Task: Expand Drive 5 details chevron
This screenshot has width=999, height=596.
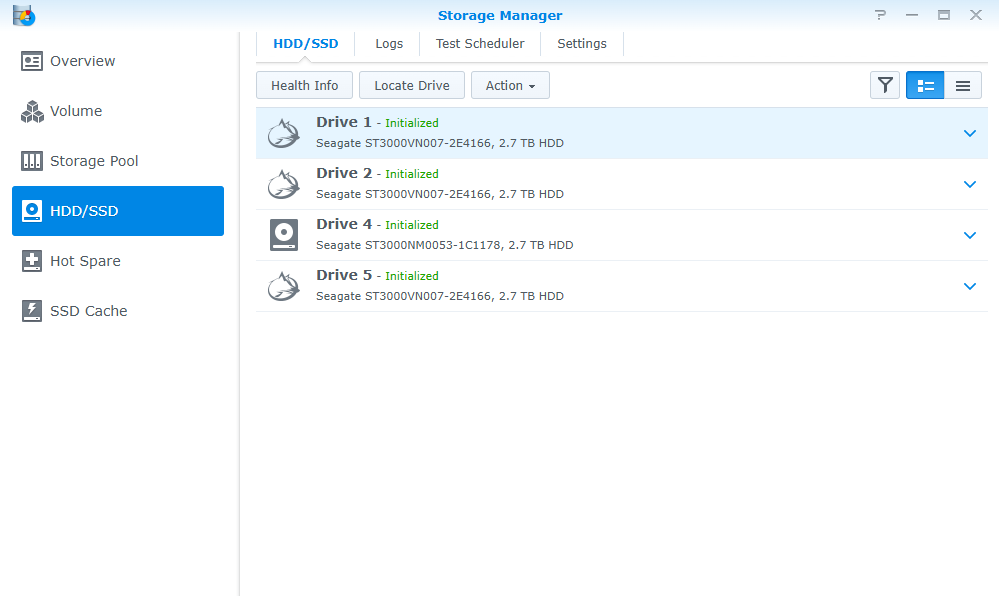Action: 970,286
